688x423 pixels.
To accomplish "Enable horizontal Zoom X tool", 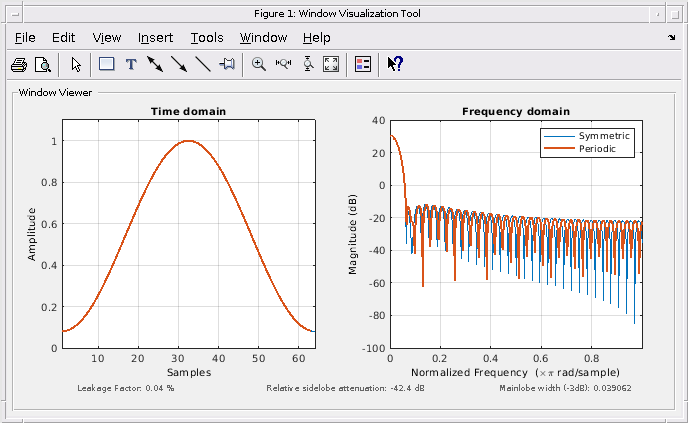I will point(283,64).
